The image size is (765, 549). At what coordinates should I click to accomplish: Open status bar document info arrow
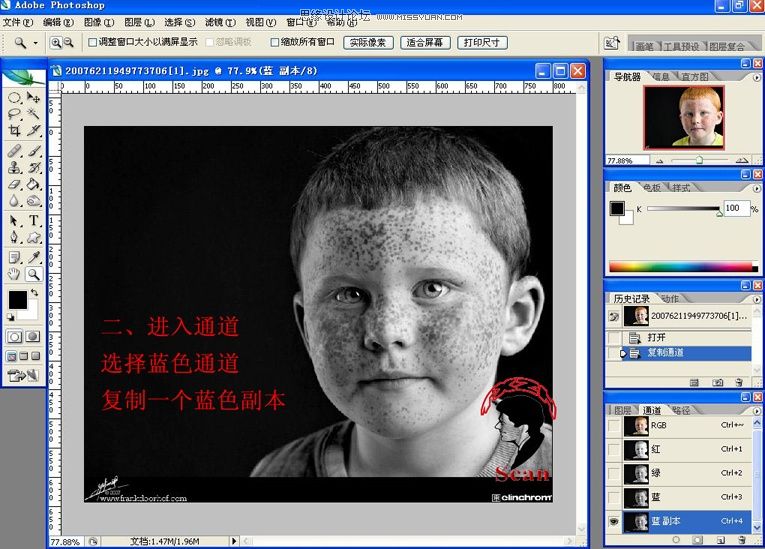click(234, 541)
